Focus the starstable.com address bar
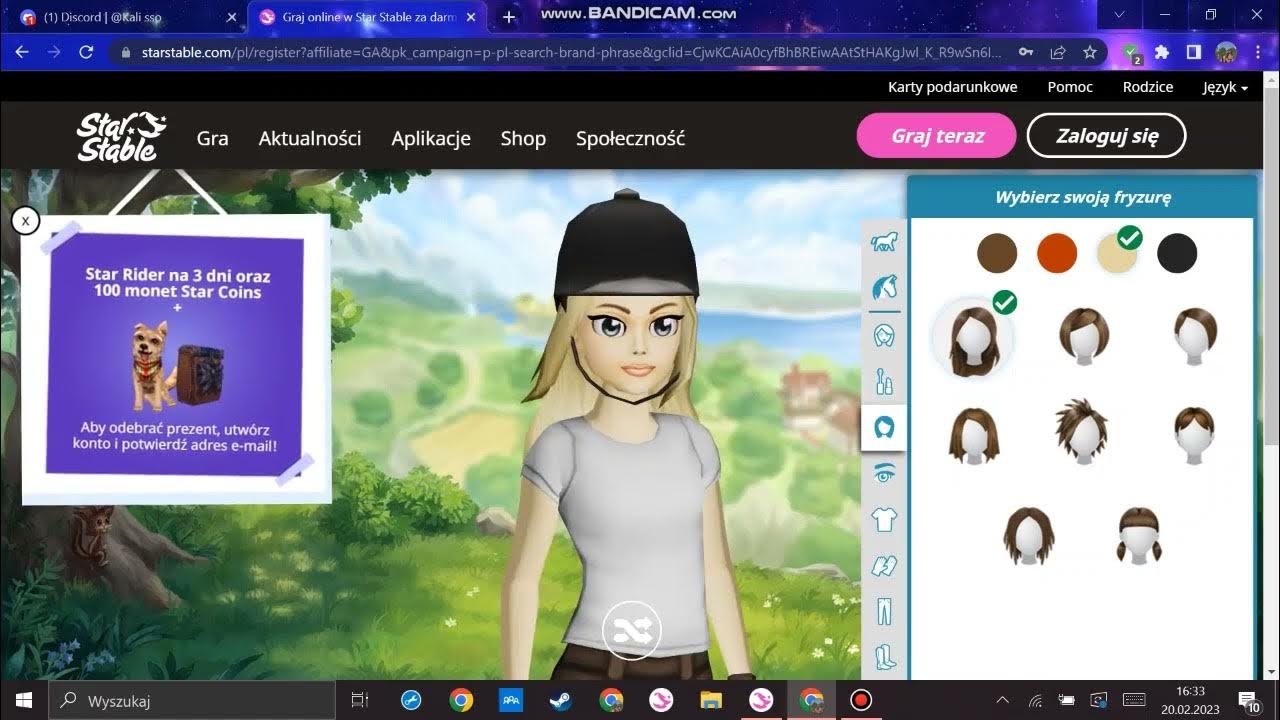Image resolution: width=1280 pixels, height=720 pixels. (x=570, y=52)
